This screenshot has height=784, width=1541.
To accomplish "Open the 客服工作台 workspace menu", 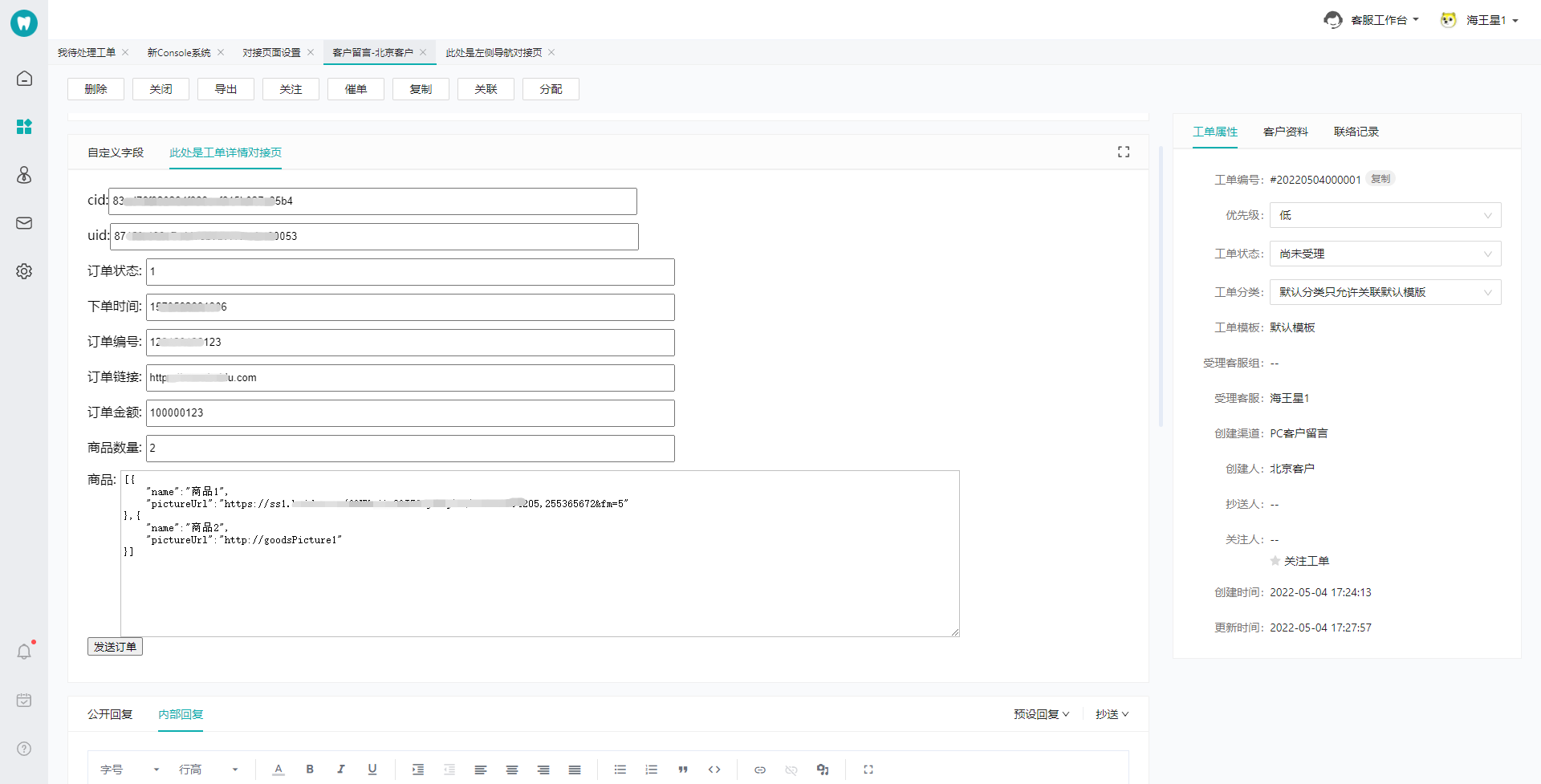I will coord(1372,20).
